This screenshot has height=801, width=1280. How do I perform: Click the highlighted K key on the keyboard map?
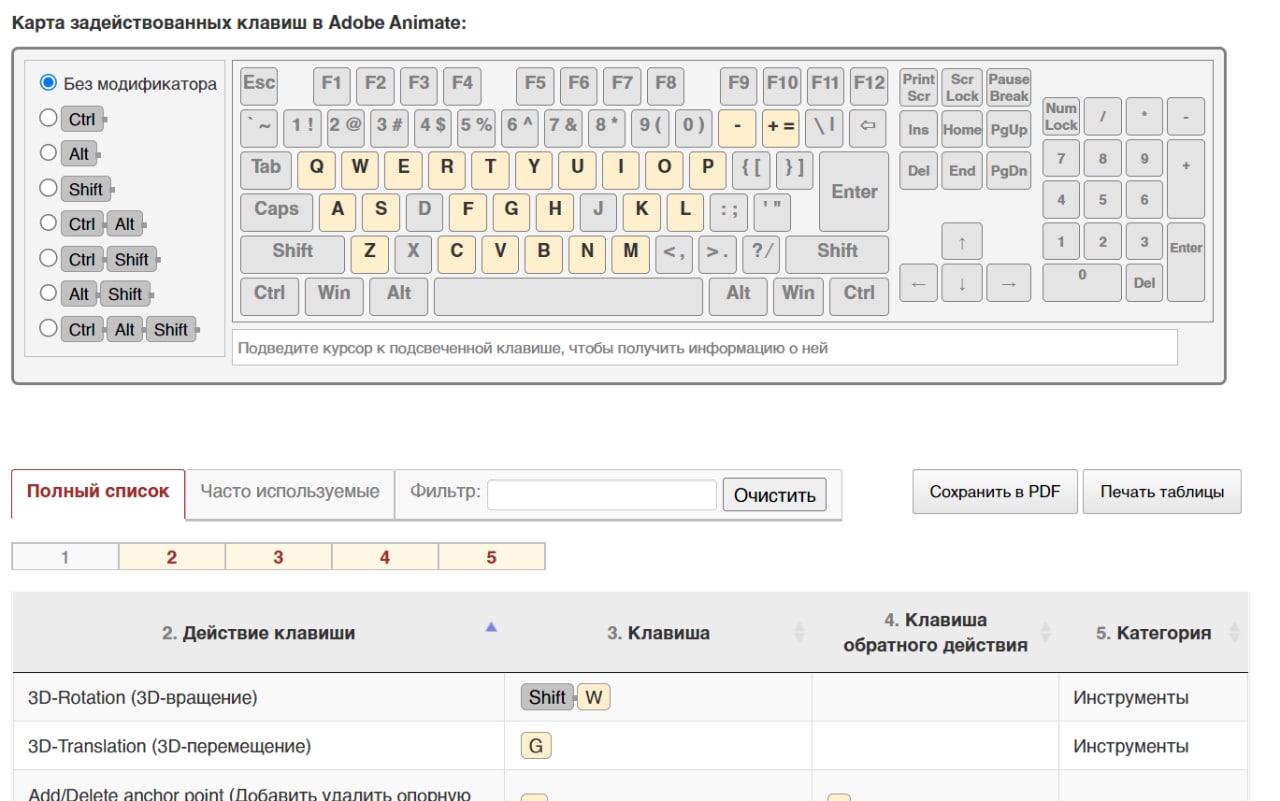tap(642, 211)
